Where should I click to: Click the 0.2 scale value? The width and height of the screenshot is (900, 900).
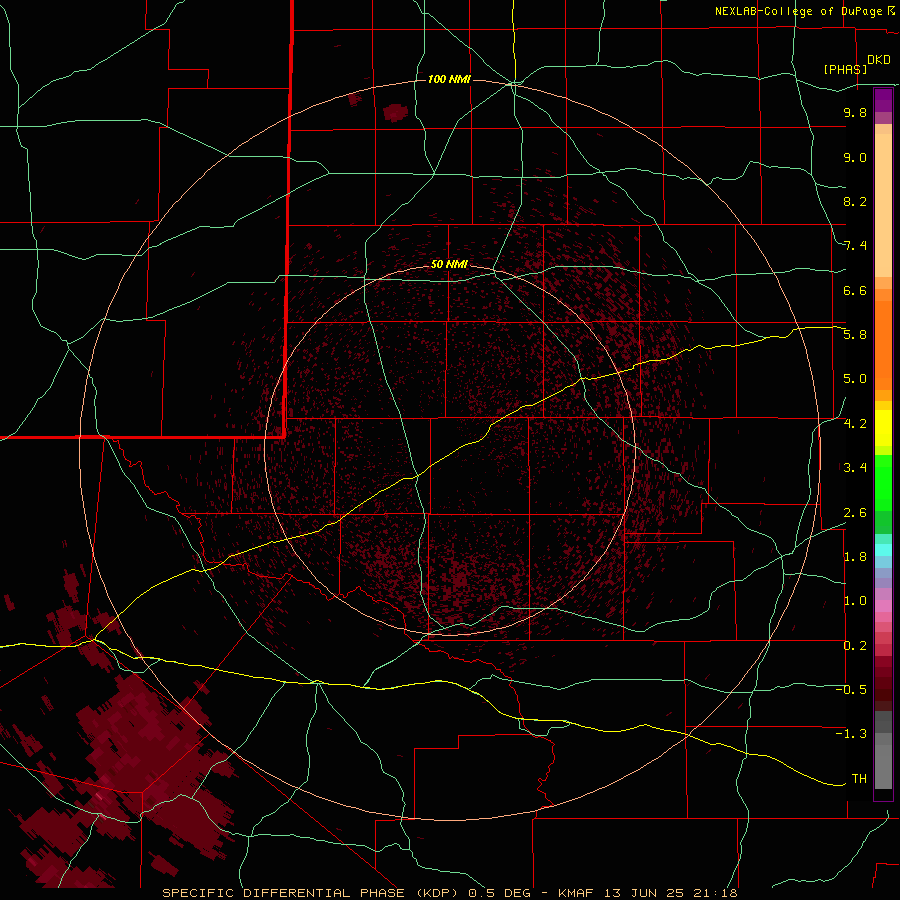(x=855, y=646)
